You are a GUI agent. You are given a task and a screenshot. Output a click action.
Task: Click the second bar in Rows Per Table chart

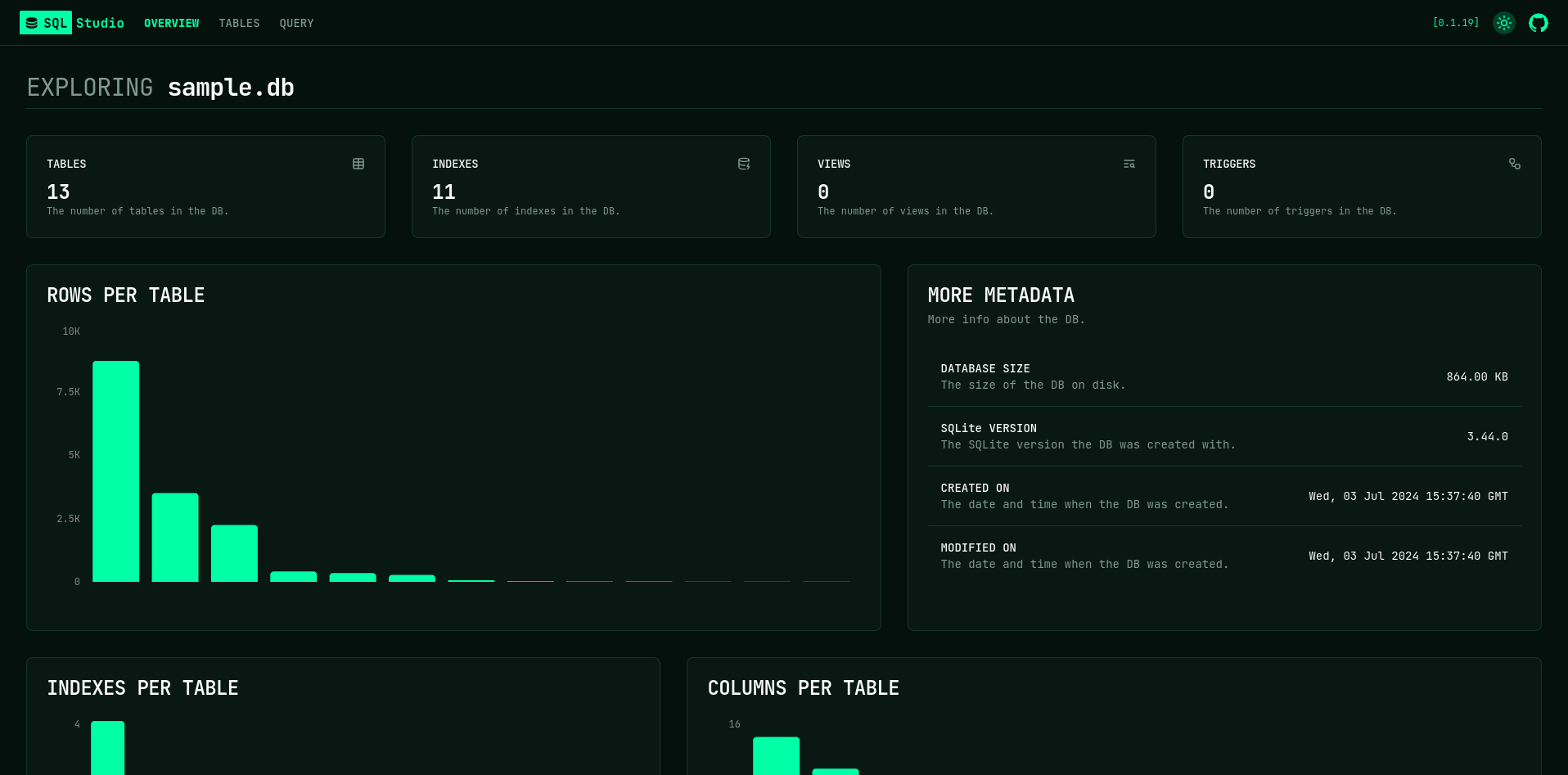pos(175,538)
